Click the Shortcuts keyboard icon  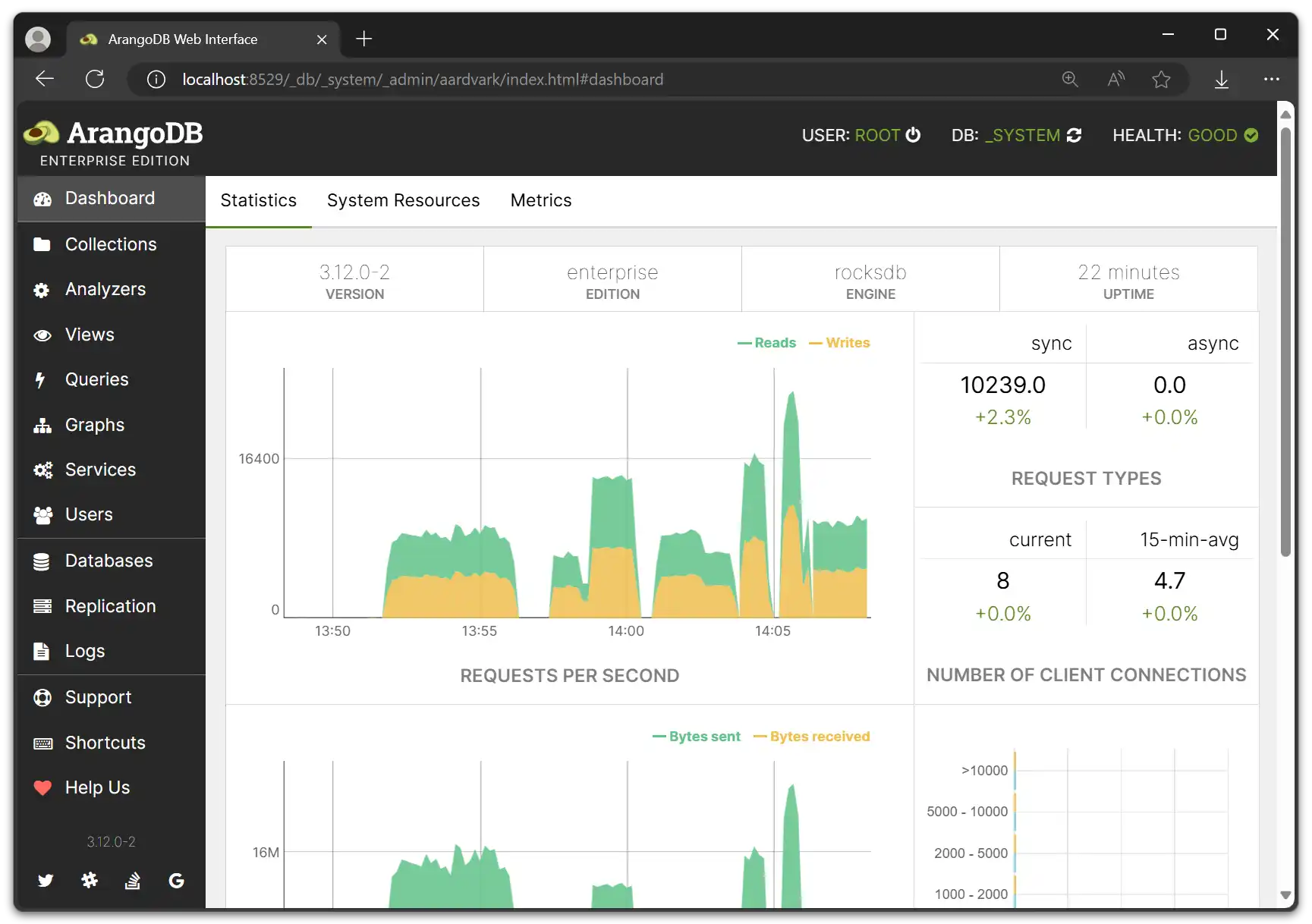(x=43, y=743)
